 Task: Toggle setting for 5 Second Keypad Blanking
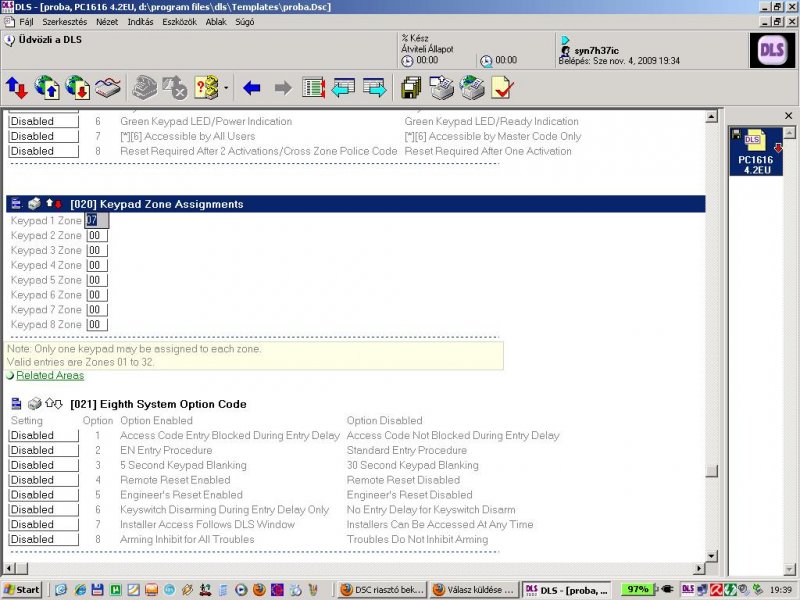[x=44, y=465]
